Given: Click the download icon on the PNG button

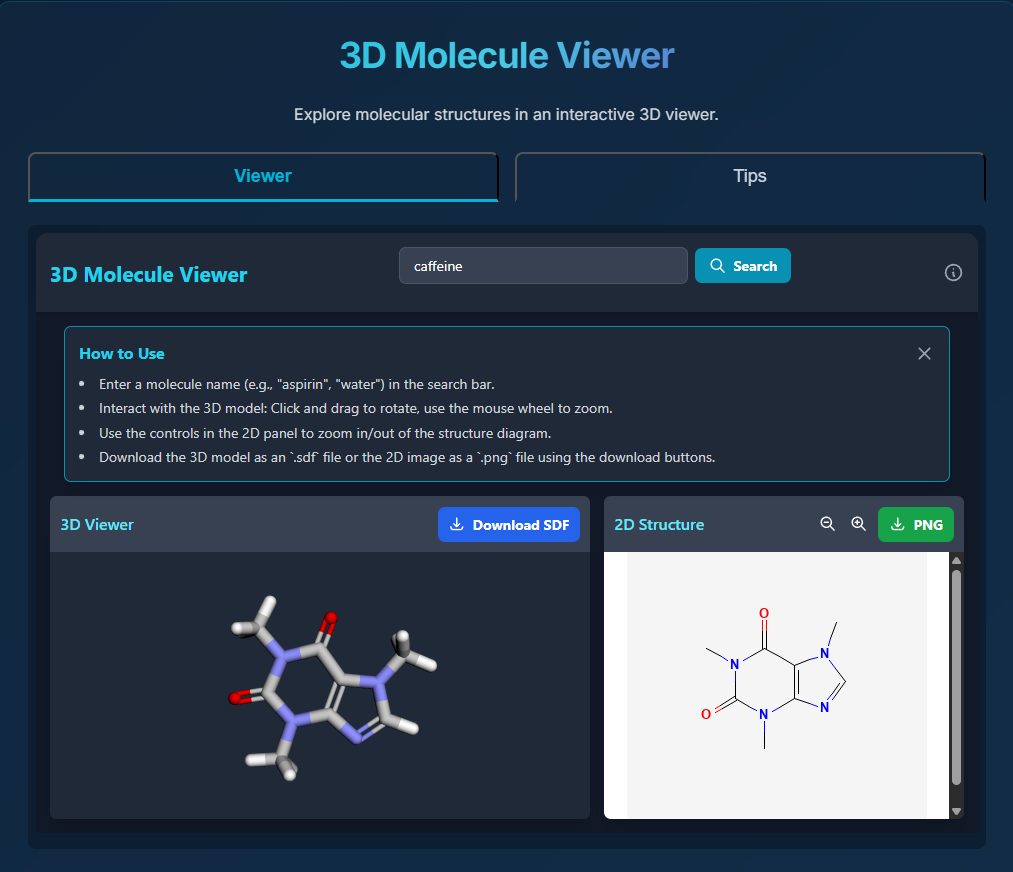Looking at the screenshot, I should click(x=898, y=524).
